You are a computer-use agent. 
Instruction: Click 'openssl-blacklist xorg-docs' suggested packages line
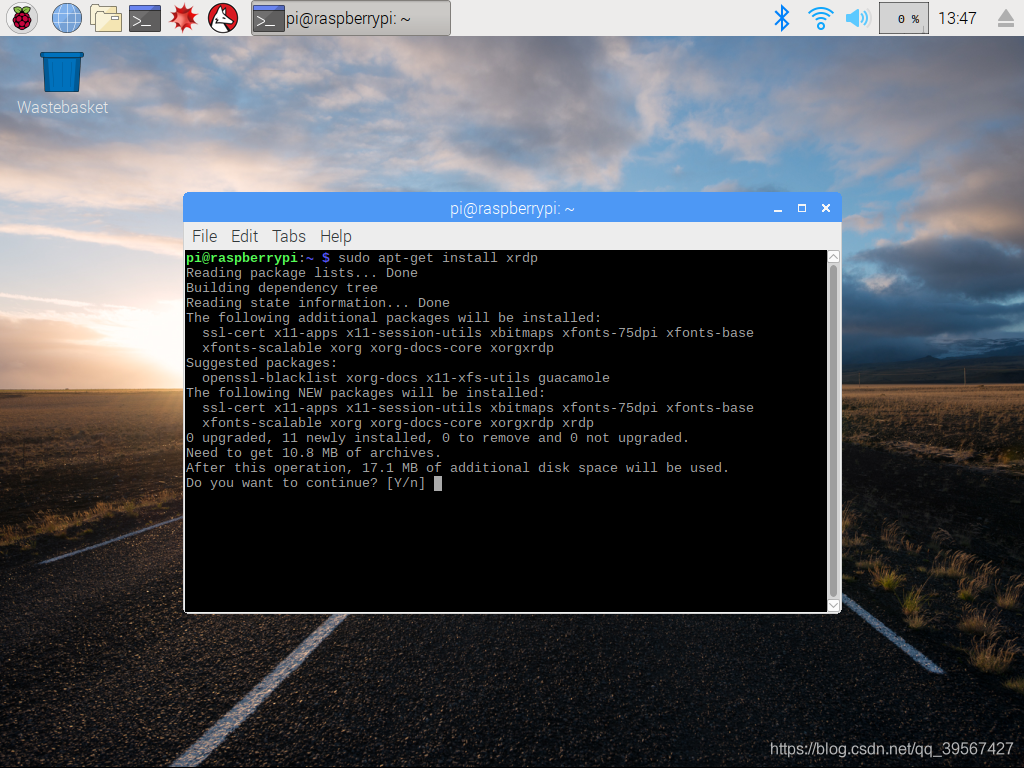click(x=406, y=378)
